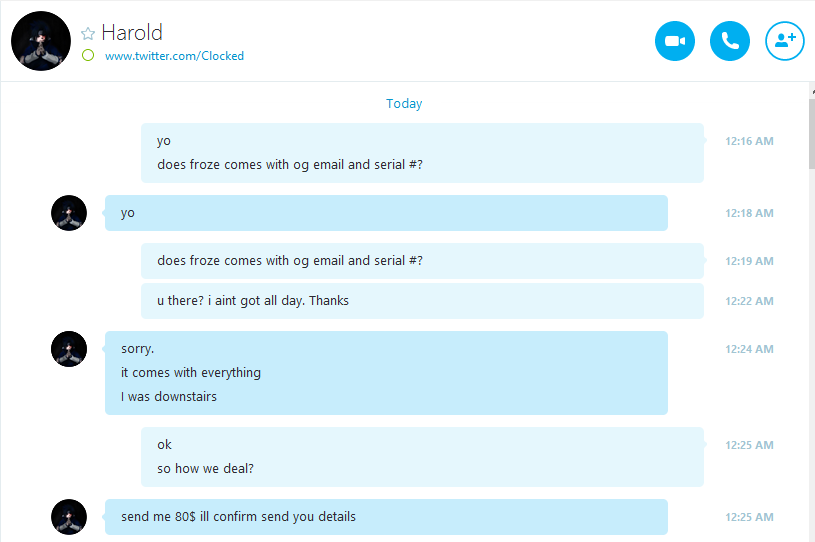Click the chat scrollbar thumb
815x542 pixels.
click(811, 133)
